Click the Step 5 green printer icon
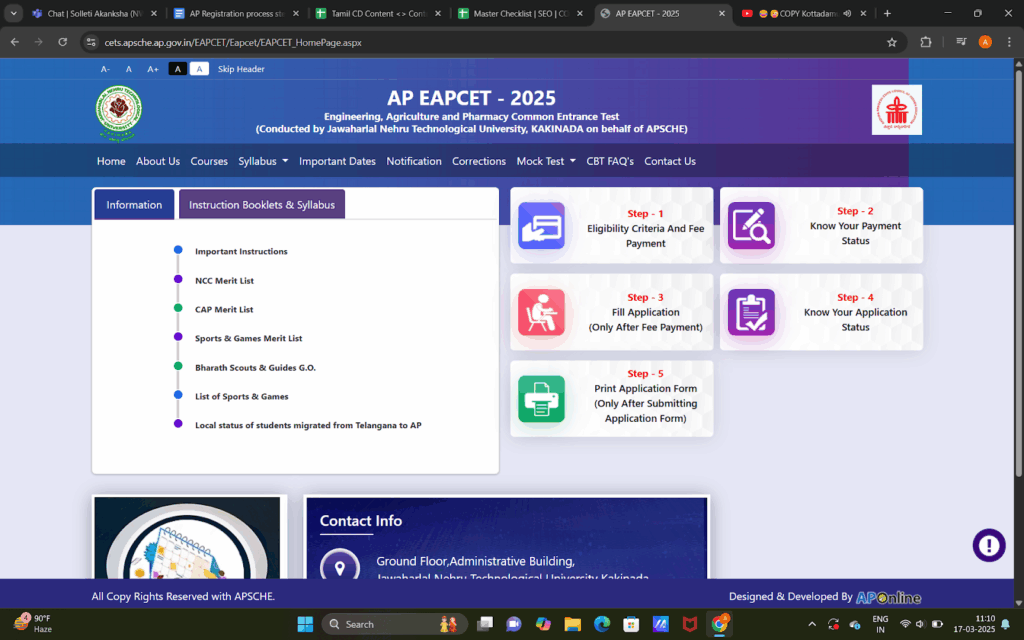The width and height of the screenshot is (1024, 640). (x=541, y=398)
